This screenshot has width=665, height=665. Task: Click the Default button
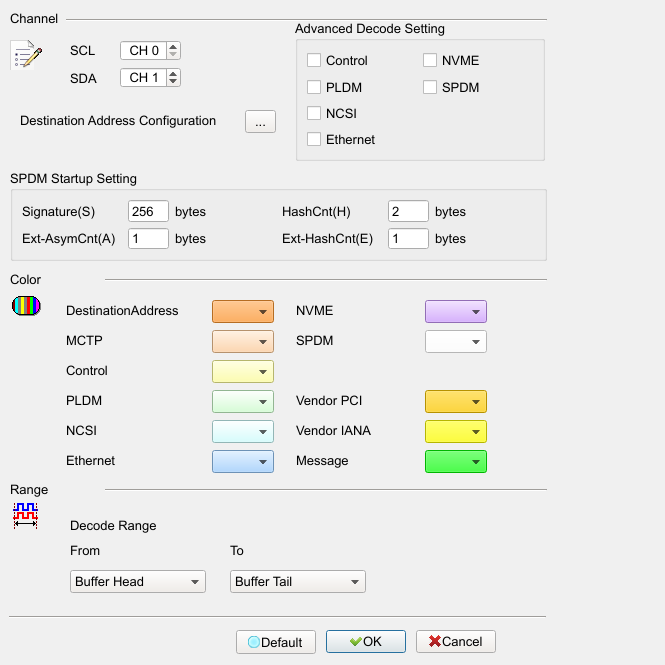tap(276, 642)
